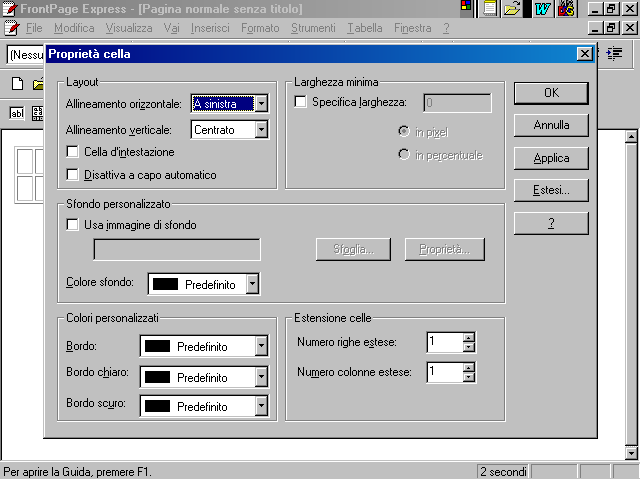The height and width of the screenshot is (480, 640).
Task: Click the ? help button in dialog
Action: 551,223
